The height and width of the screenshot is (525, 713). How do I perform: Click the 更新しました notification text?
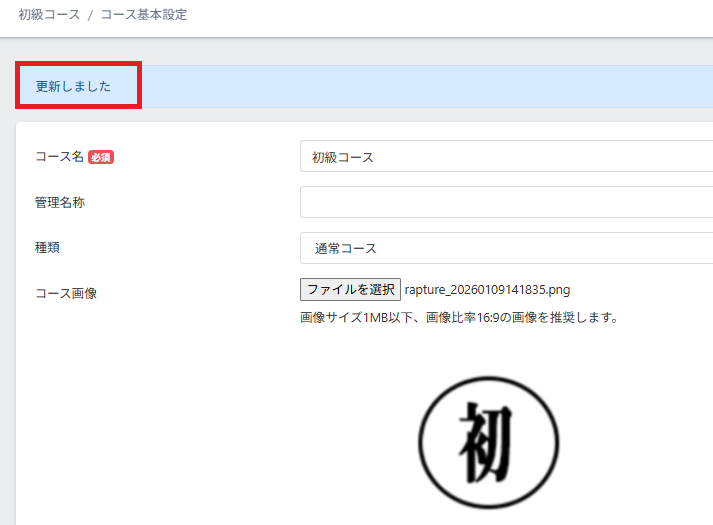(x=73, y=87)
